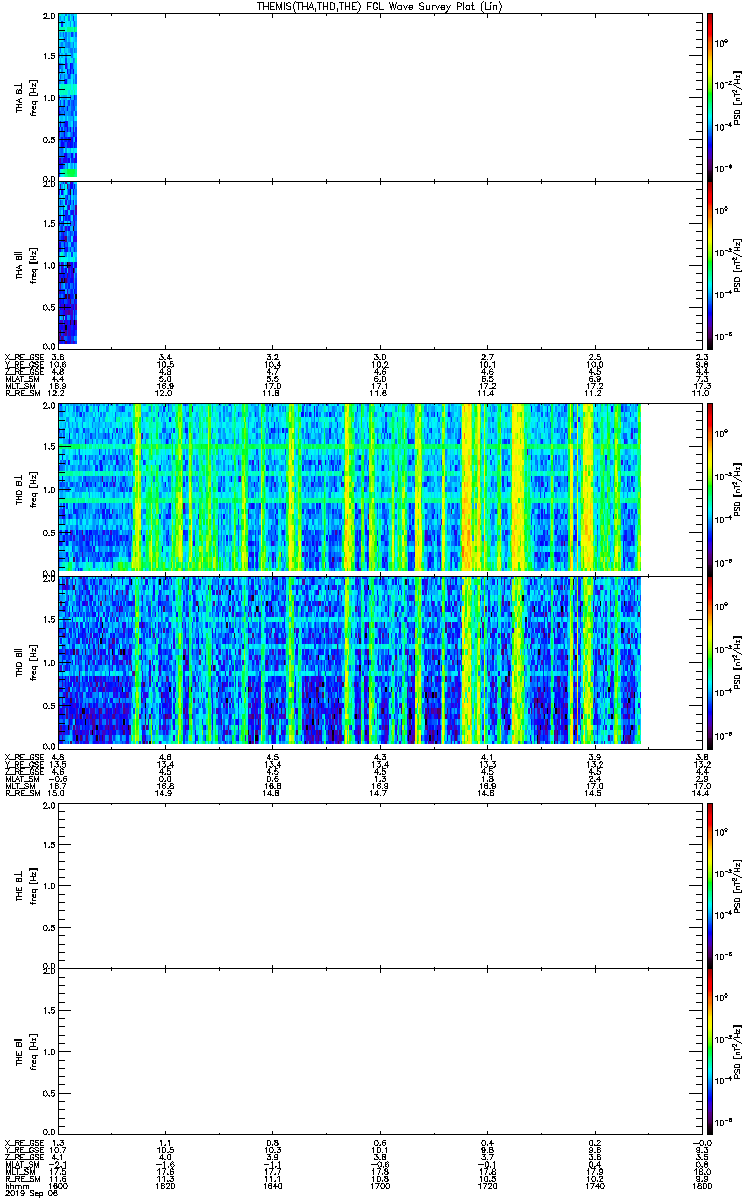Click the THA B-parallel spectrogram data strip
This screenshot has height=1200, width=750.
click(67, 262)
